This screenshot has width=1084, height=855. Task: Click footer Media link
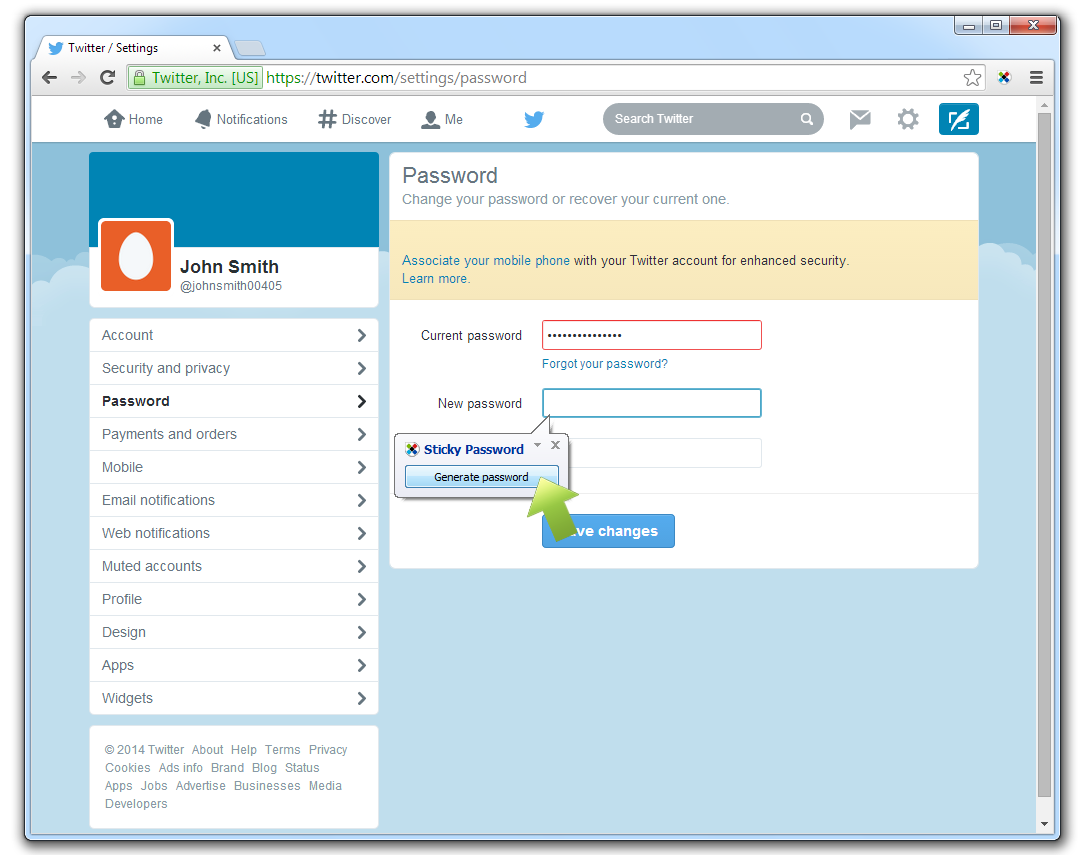click(x=326, y=786)
